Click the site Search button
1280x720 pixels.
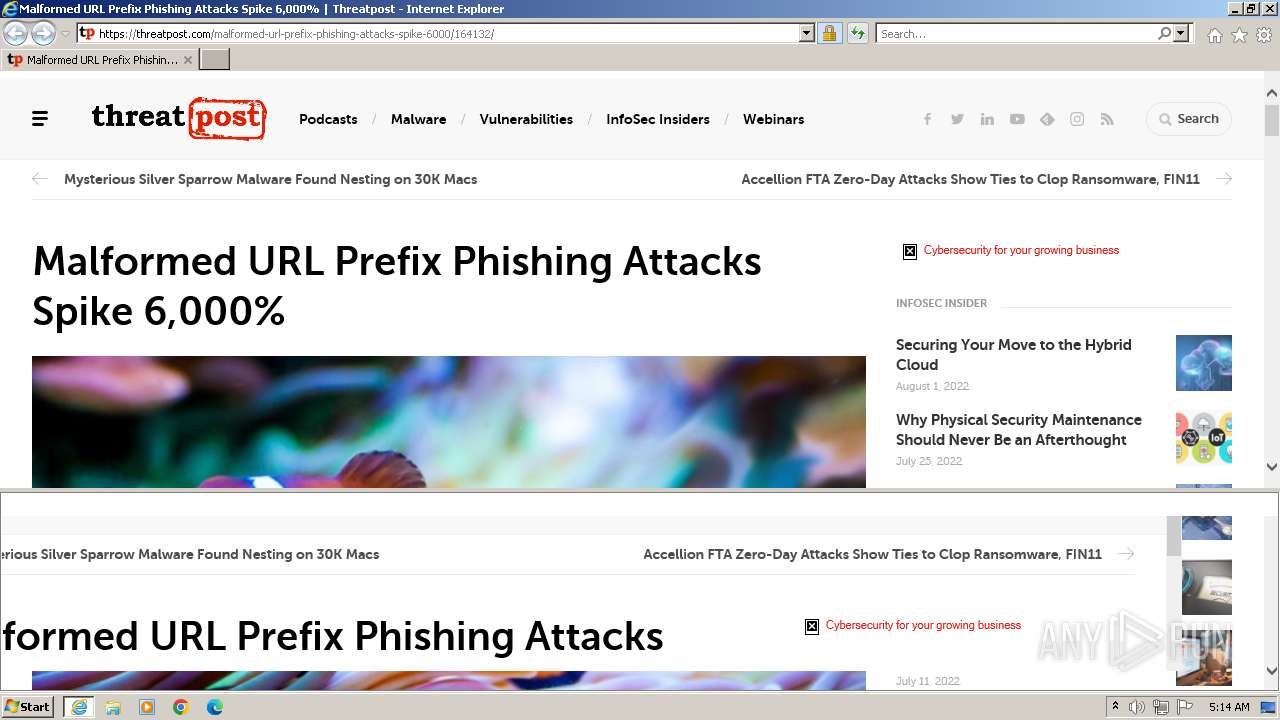point(1189,119)
